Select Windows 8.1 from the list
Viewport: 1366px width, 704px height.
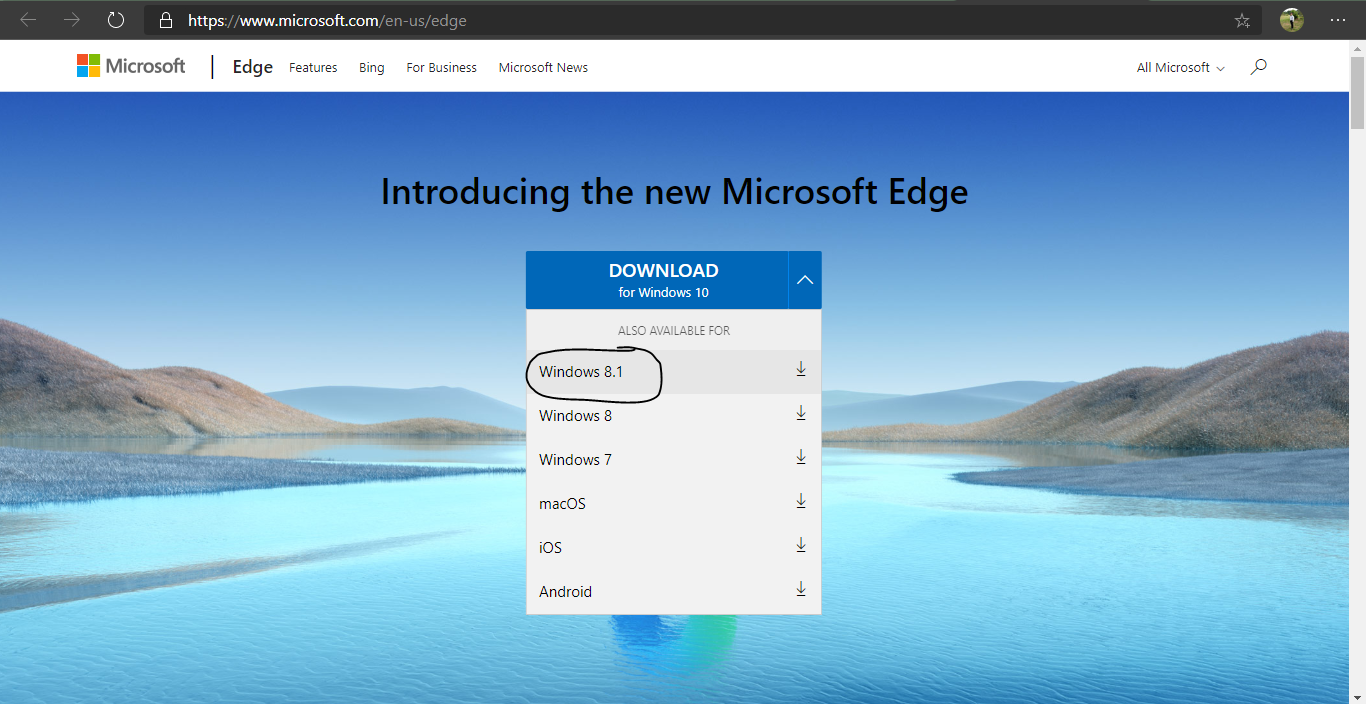tap(674, 372)
